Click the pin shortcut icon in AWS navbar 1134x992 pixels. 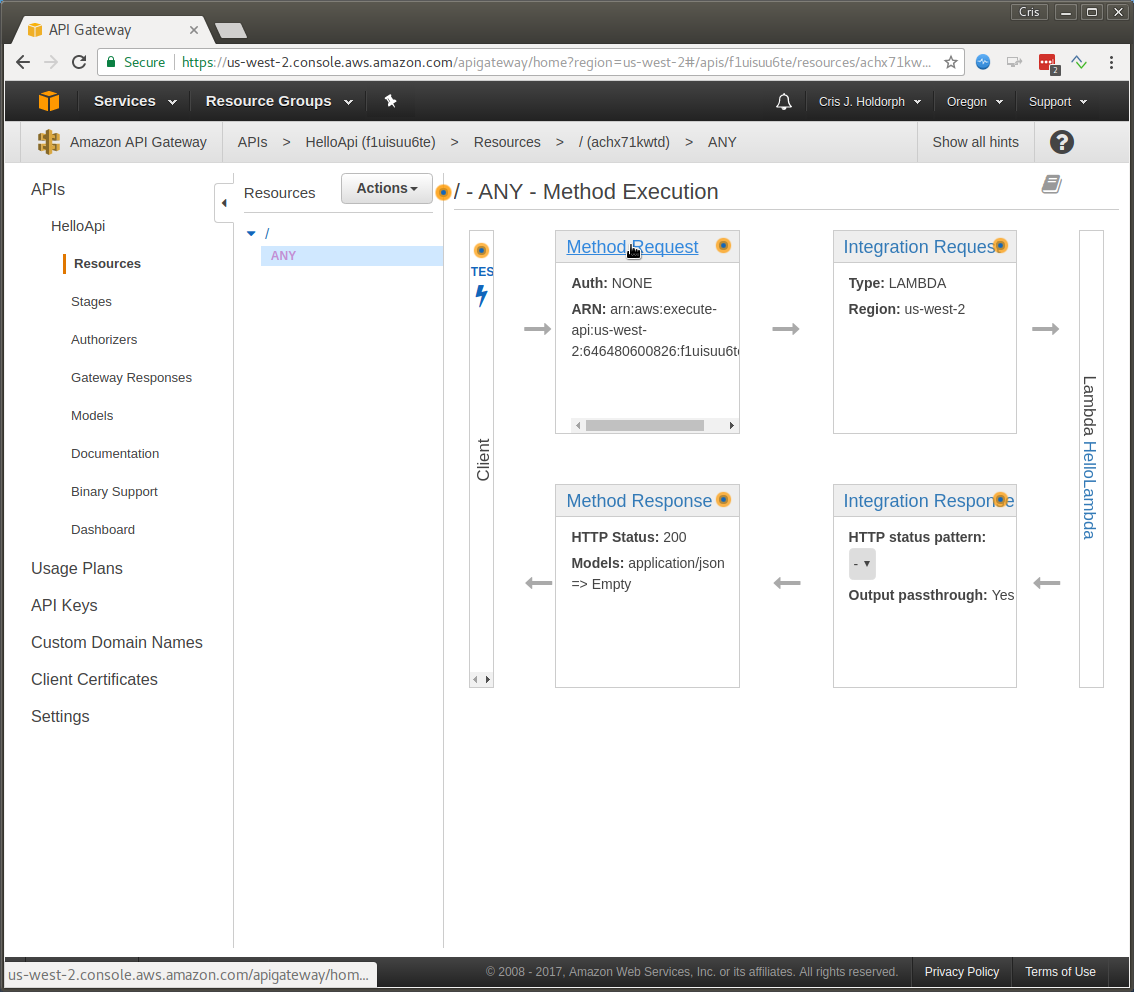tap(391, 101)
